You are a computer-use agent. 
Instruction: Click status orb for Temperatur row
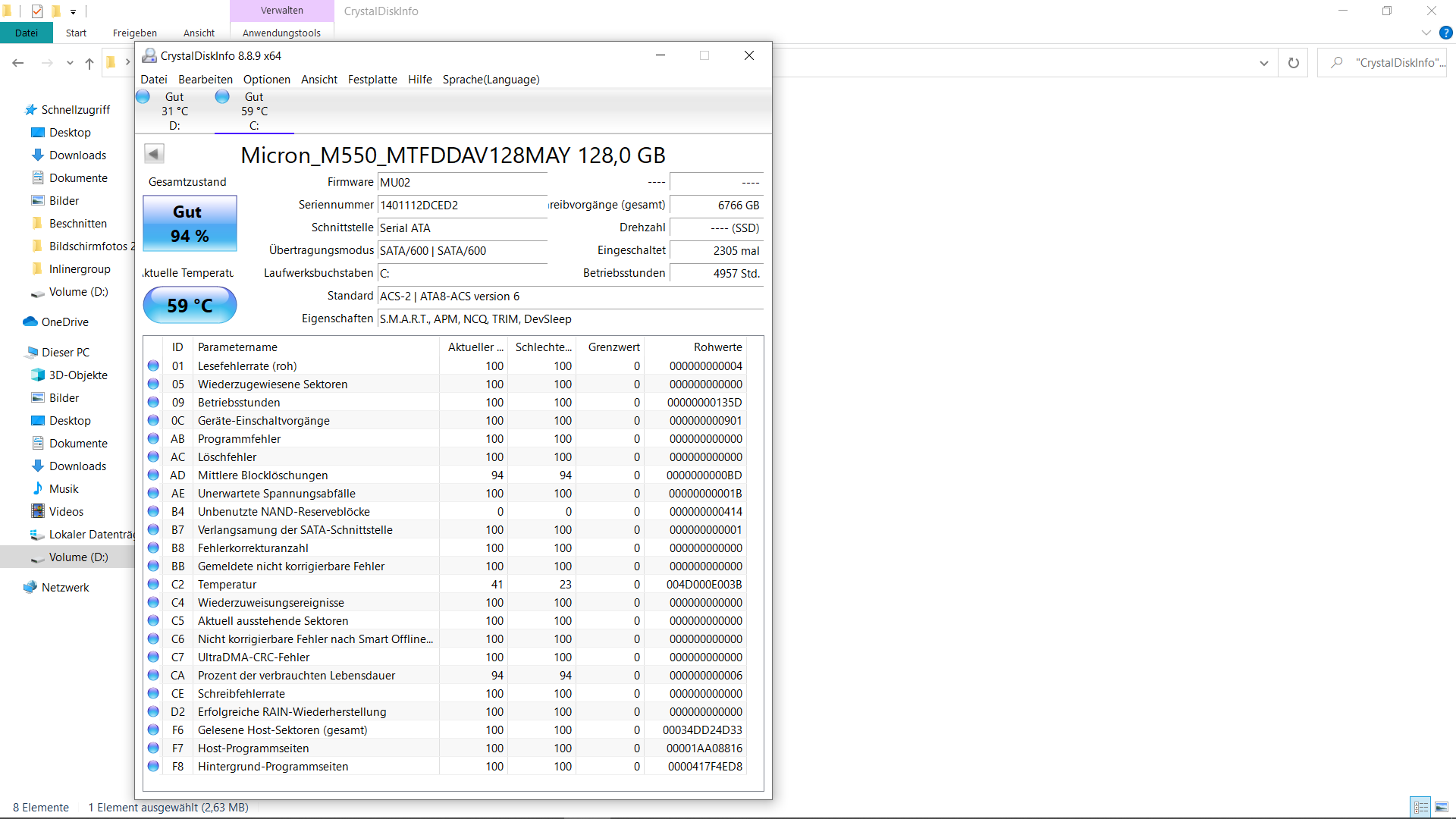153,584
